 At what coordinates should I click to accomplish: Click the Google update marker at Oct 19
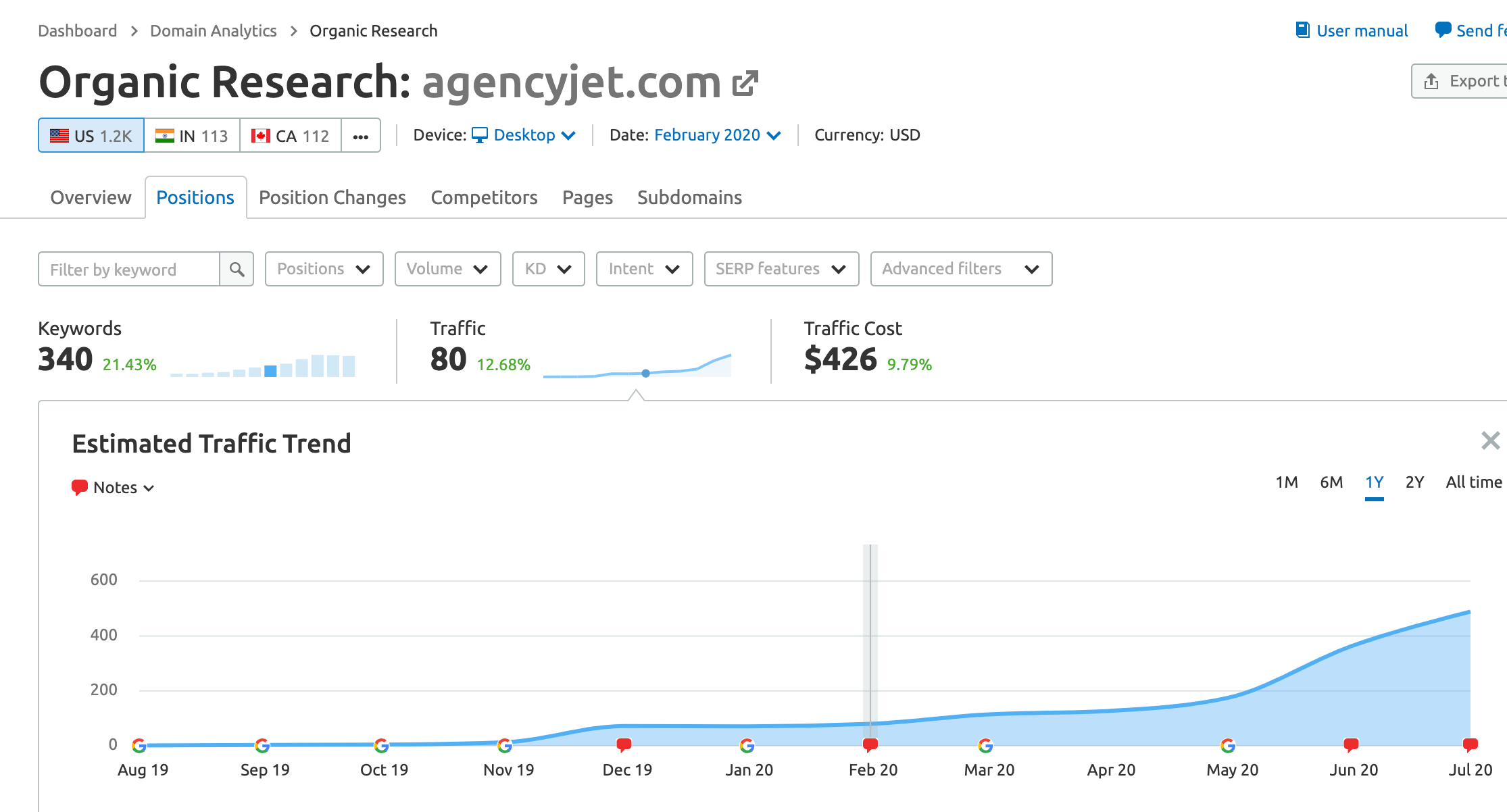click(381, 746)
